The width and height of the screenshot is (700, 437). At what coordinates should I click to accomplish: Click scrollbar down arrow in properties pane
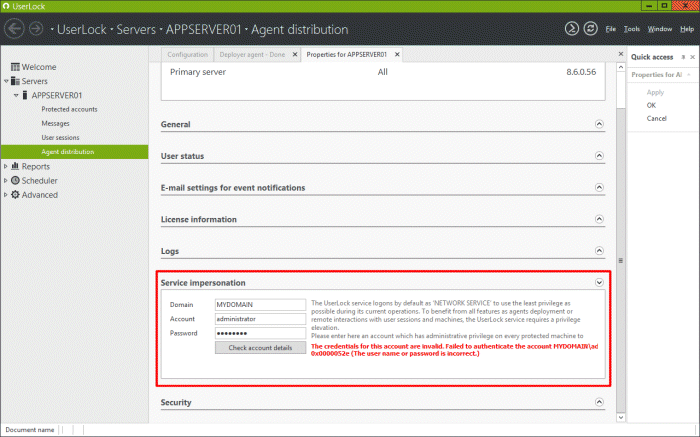click(621, 417)
